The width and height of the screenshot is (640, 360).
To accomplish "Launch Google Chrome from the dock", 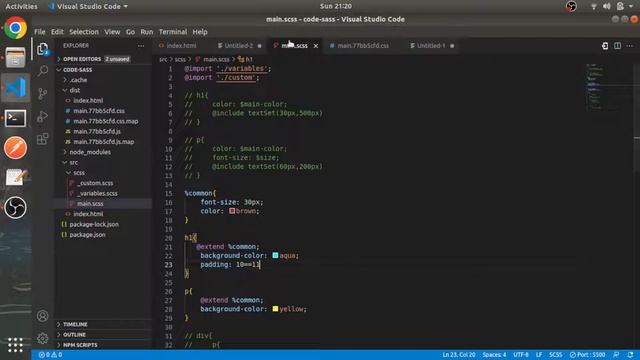I will 16,28.
